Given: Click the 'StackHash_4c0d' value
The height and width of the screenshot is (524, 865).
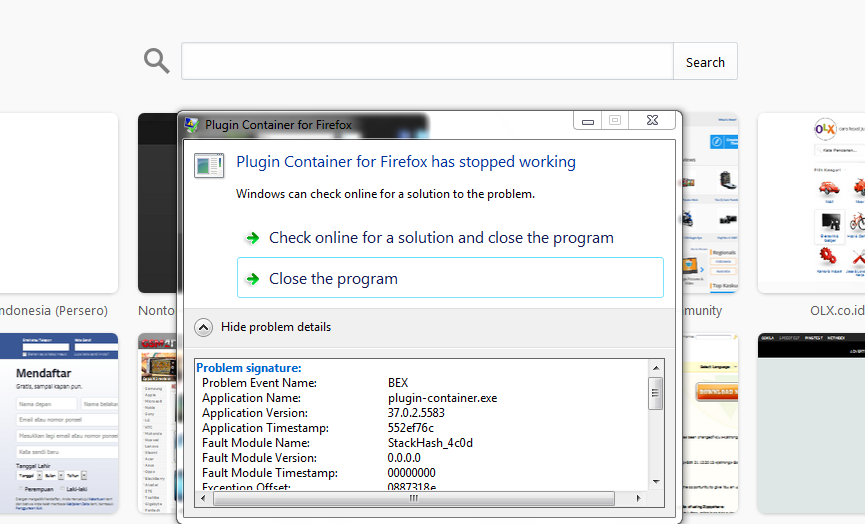Looking at the screenshot, I should 430,442.
